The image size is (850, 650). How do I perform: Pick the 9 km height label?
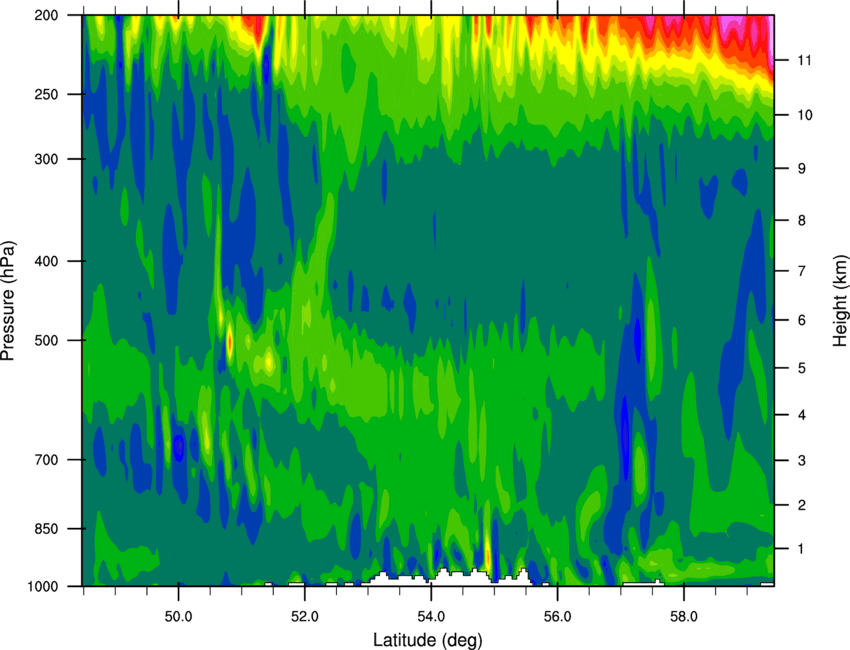pyautogui.click(x=801, y=169)
